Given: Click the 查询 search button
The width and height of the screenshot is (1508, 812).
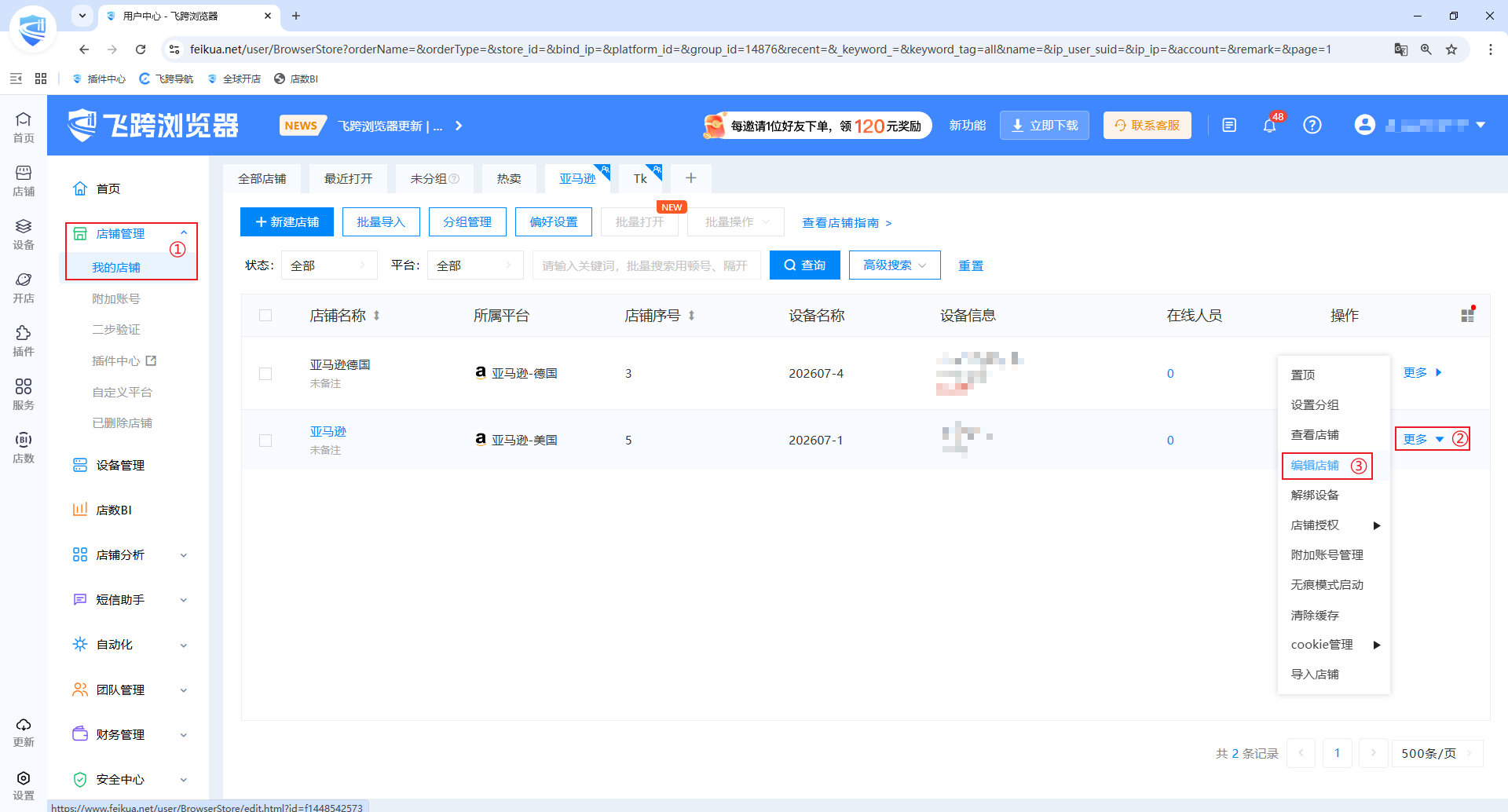Looking at the screenshot, I should point(805,265).
